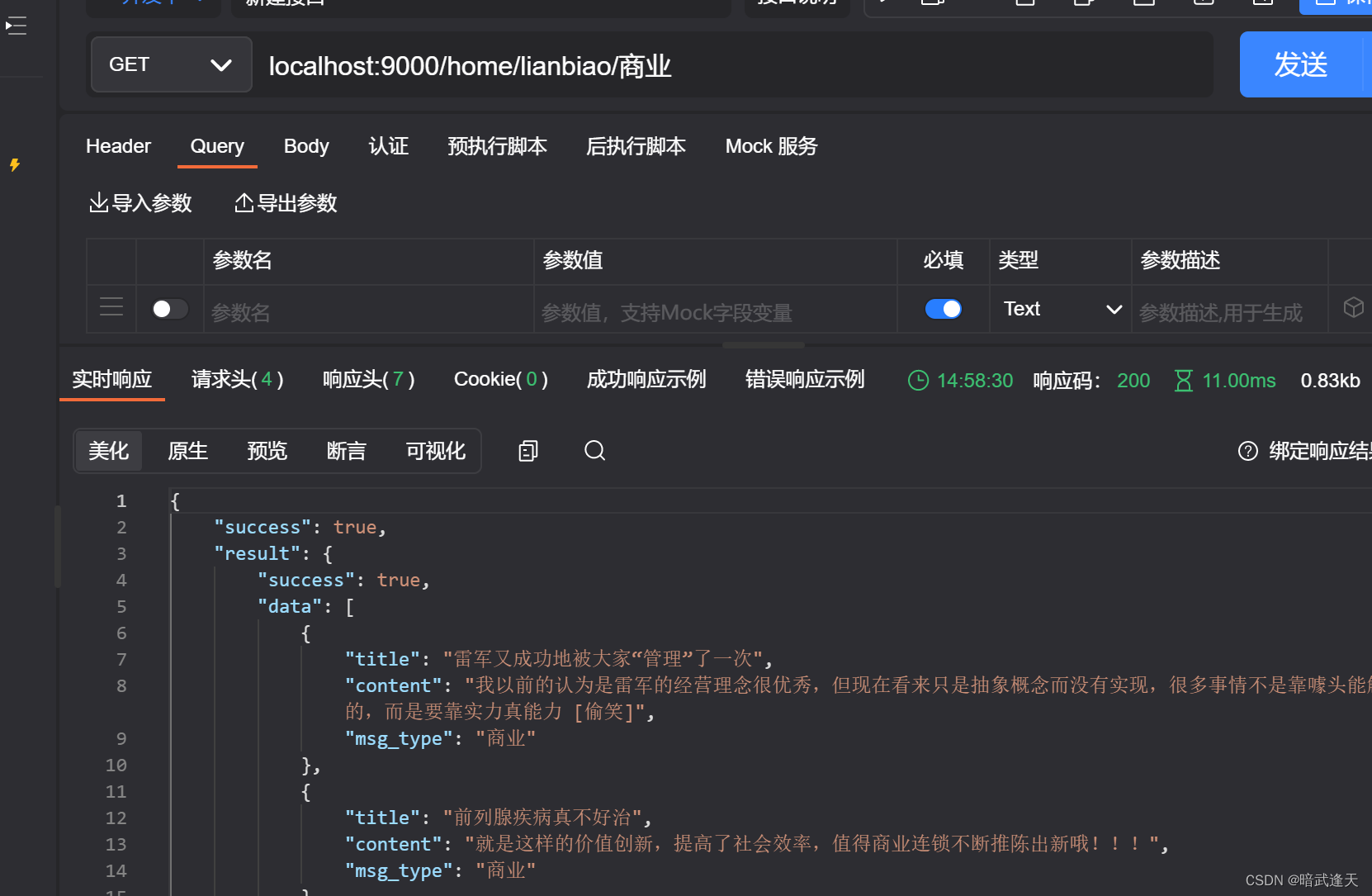1372x896 pixels.
Task: Open the 预执行脚本 tab
Action: [497, 146]
